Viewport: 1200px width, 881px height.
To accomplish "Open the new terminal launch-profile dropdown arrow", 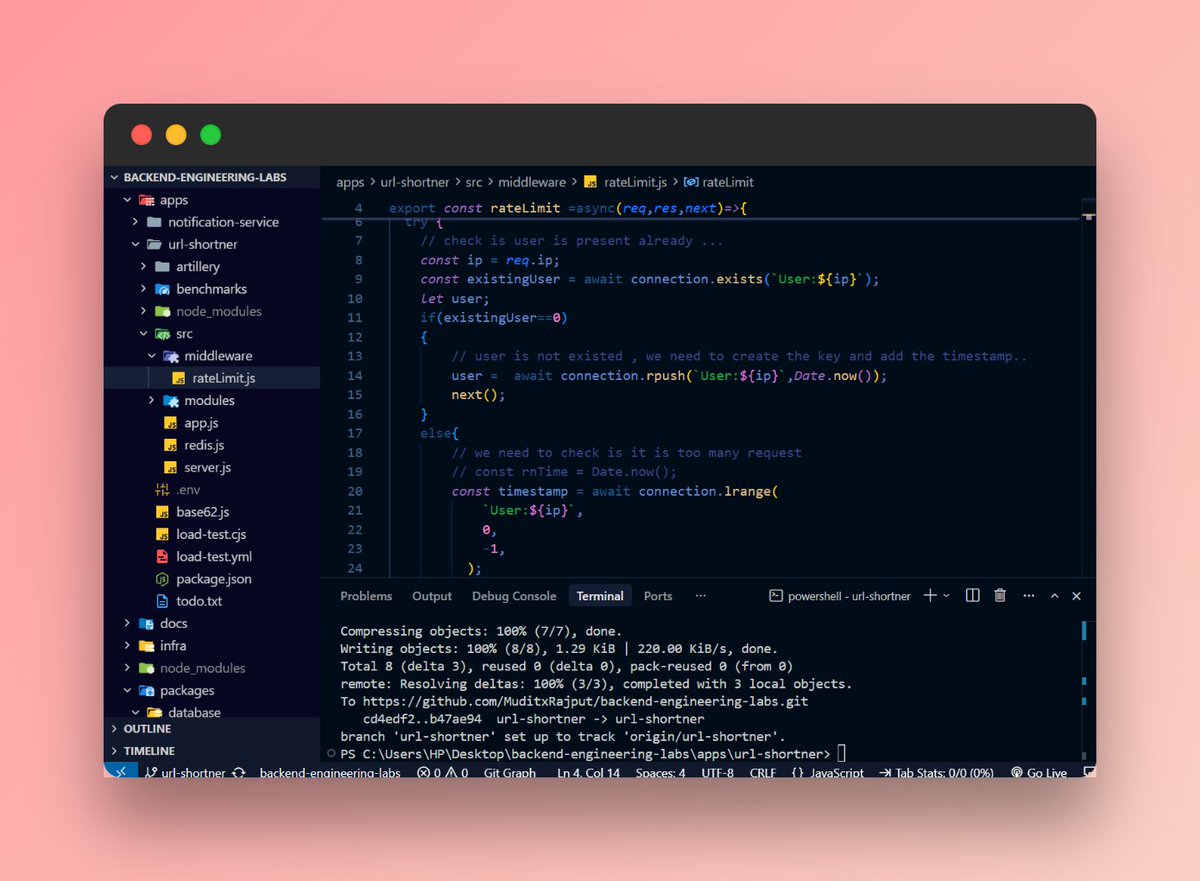I will (946, 596).
